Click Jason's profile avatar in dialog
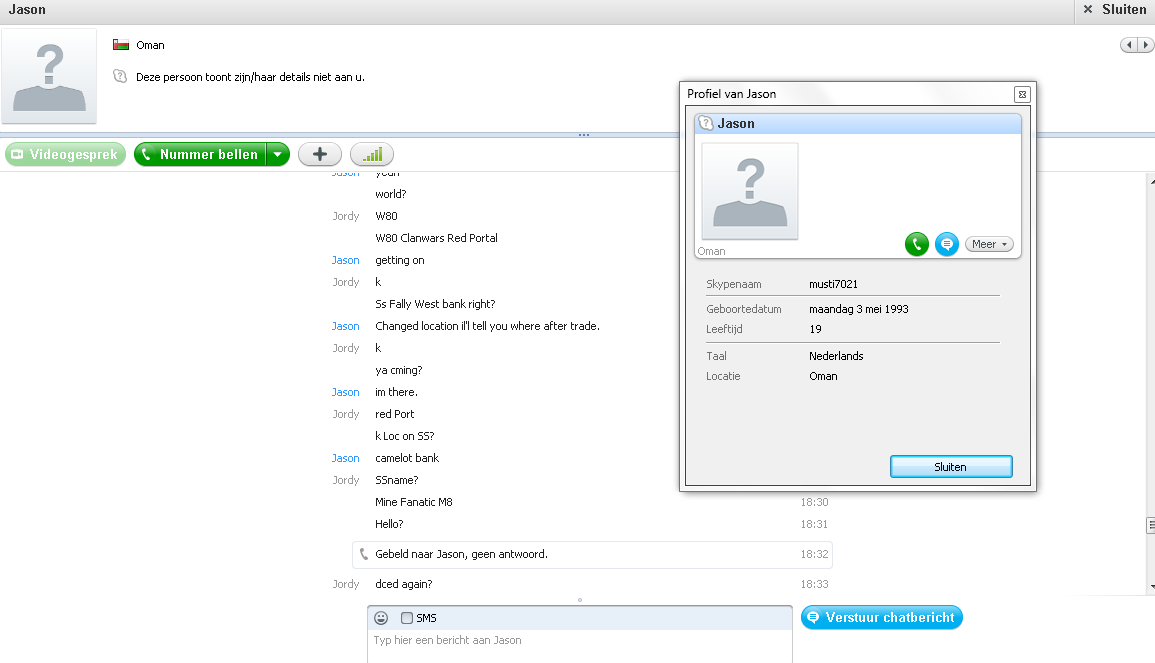Viewport: 1155px width, 663px height. pyautogui.click(x=750, y=192)
